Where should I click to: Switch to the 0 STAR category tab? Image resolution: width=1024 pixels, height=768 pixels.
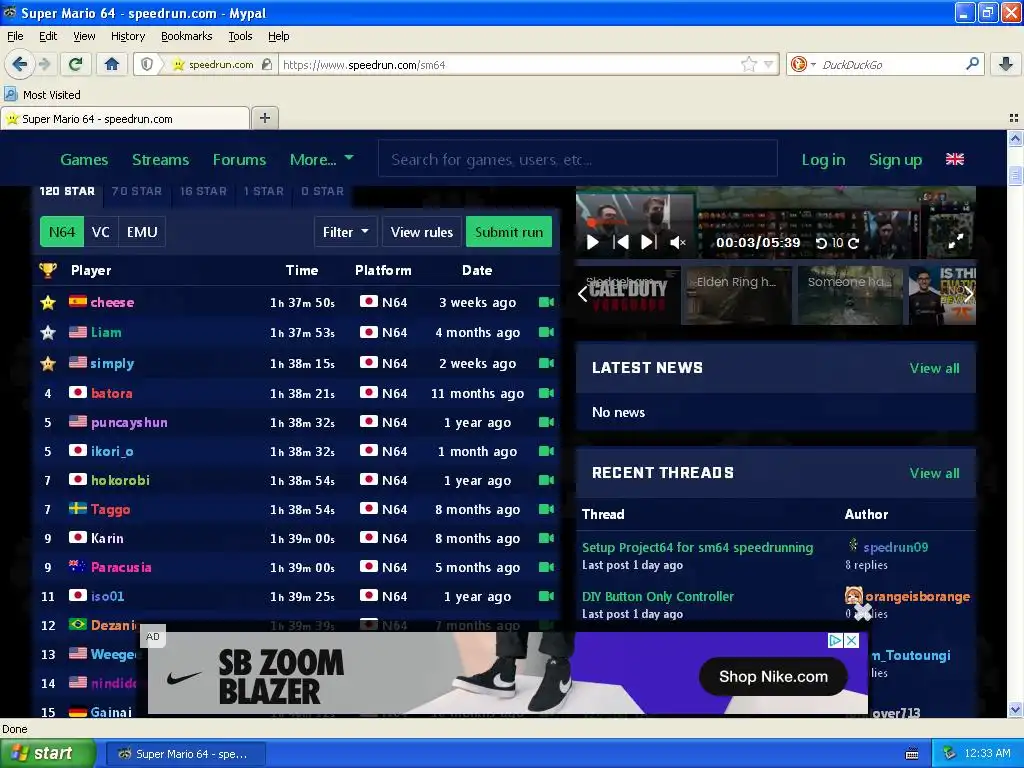322,191
